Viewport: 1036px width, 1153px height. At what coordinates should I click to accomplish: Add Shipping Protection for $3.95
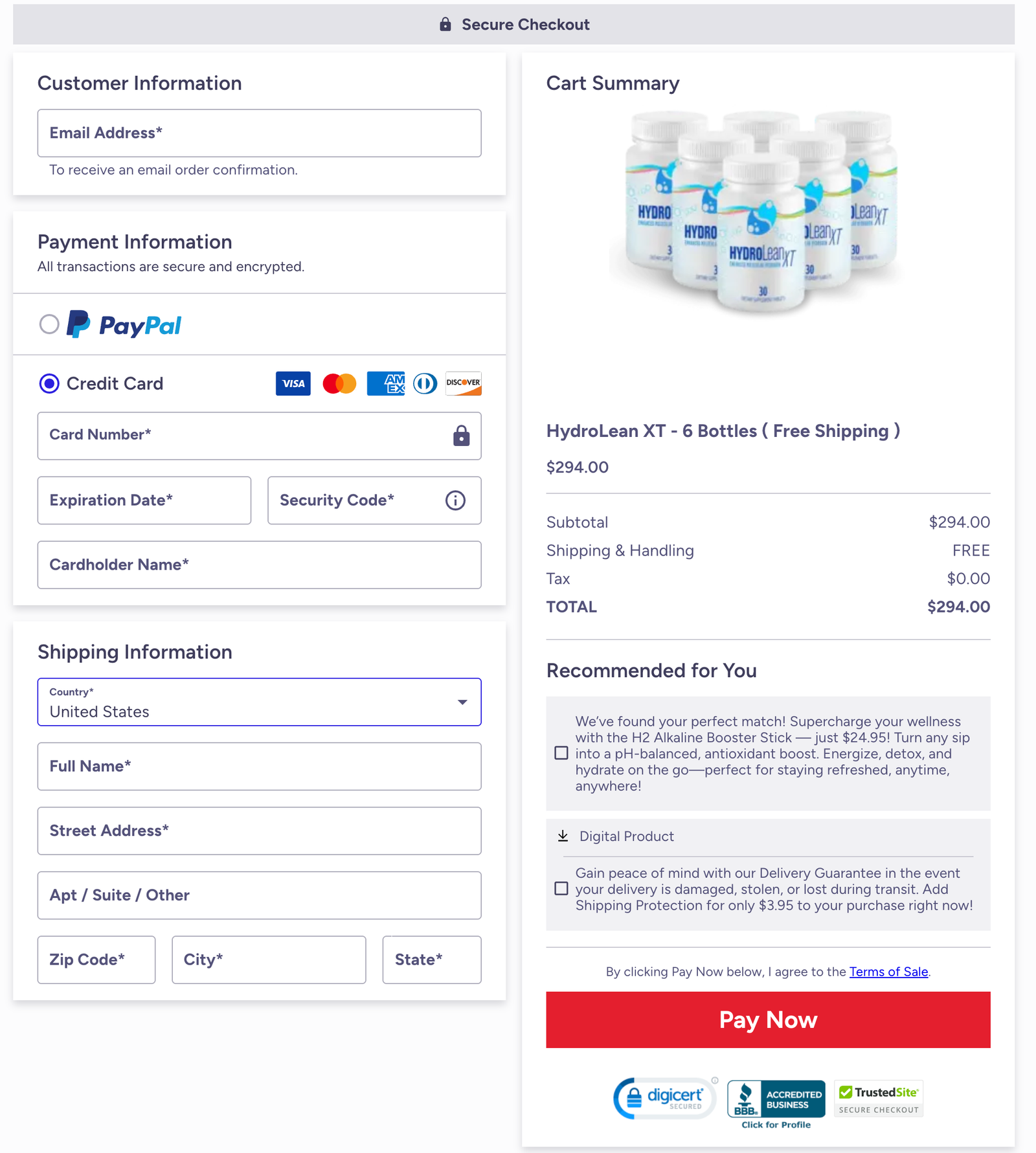click(561, 889)
